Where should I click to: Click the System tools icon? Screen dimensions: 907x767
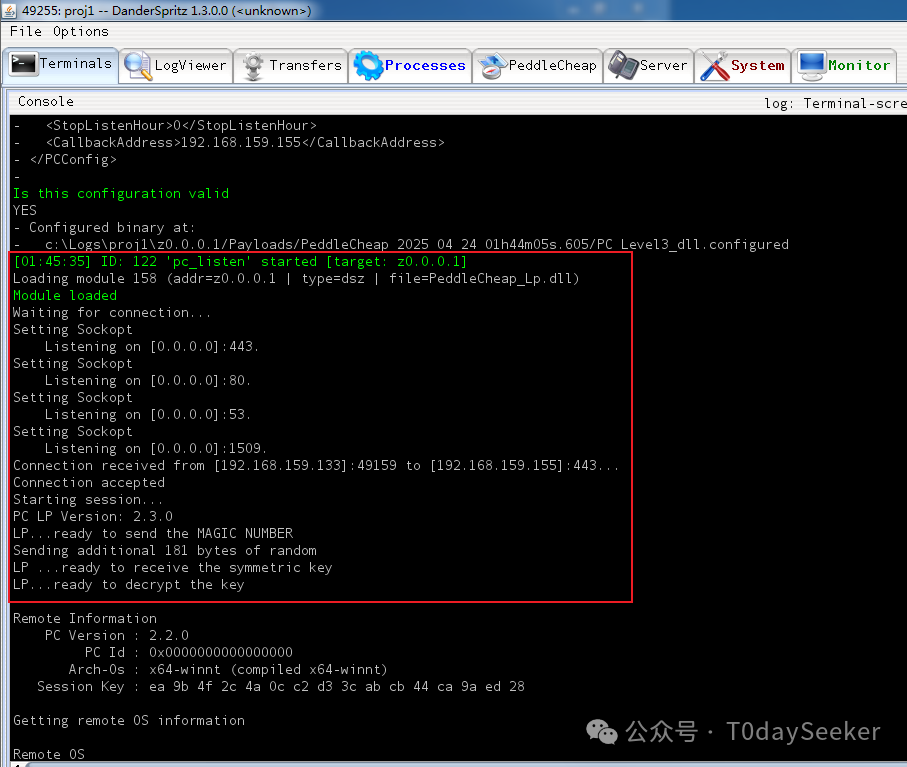[x=714, y=66]
